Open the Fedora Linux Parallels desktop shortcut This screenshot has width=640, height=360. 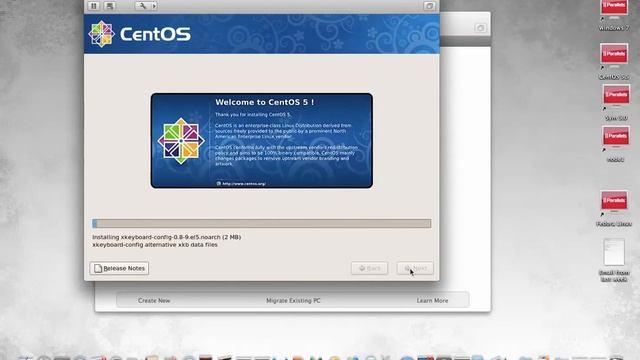[x=614, y=209]
